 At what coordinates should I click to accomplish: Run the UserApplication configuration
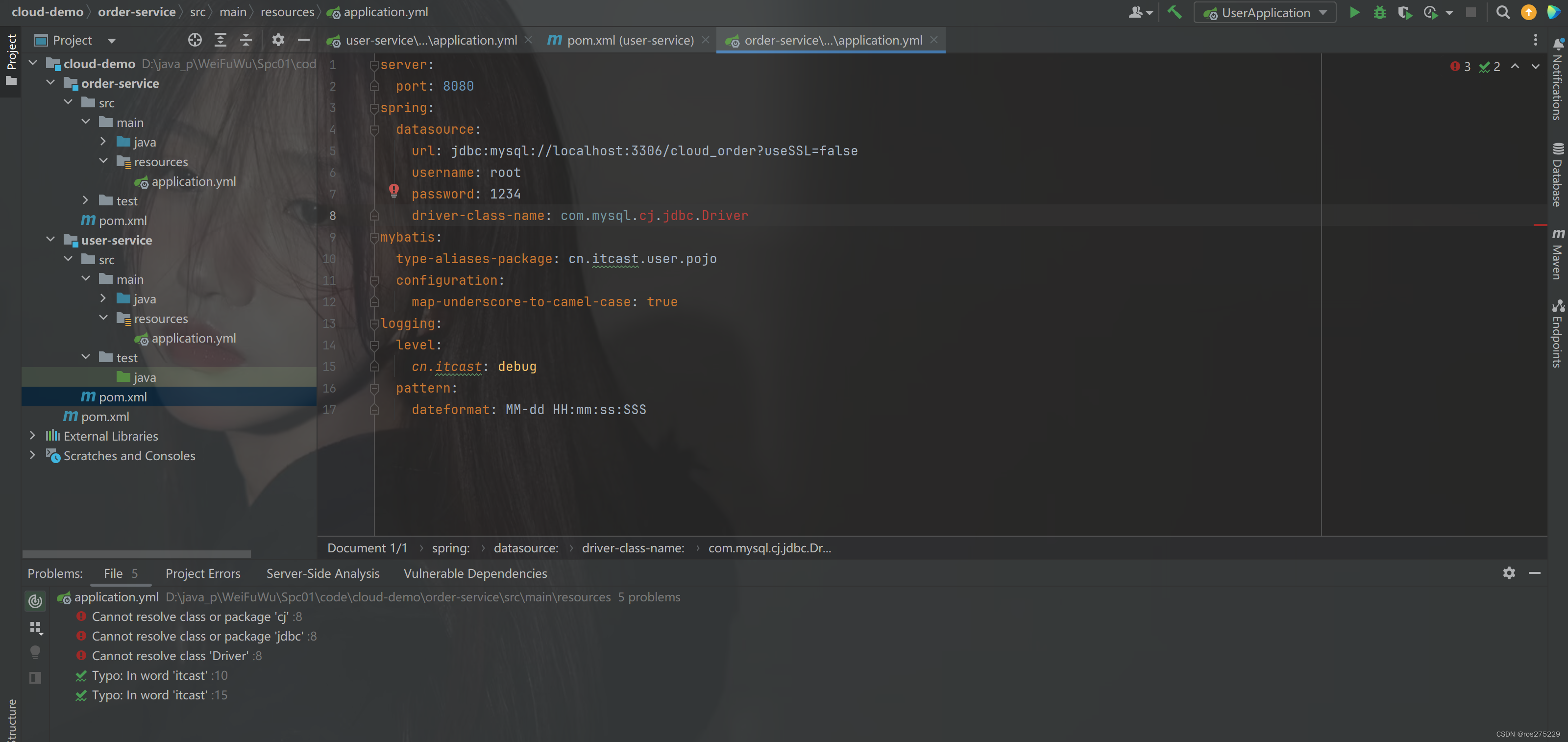(x=1354, y=12)
